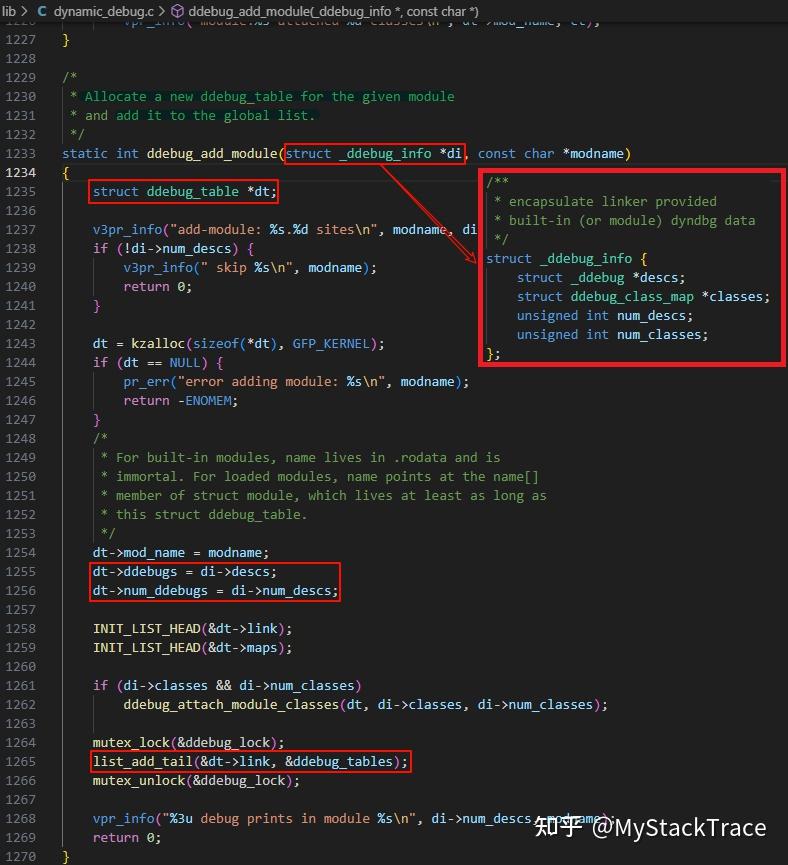The image size is (788, 865).
Task: Click ddebug_attach_module_classes function call
Action: 231,705
